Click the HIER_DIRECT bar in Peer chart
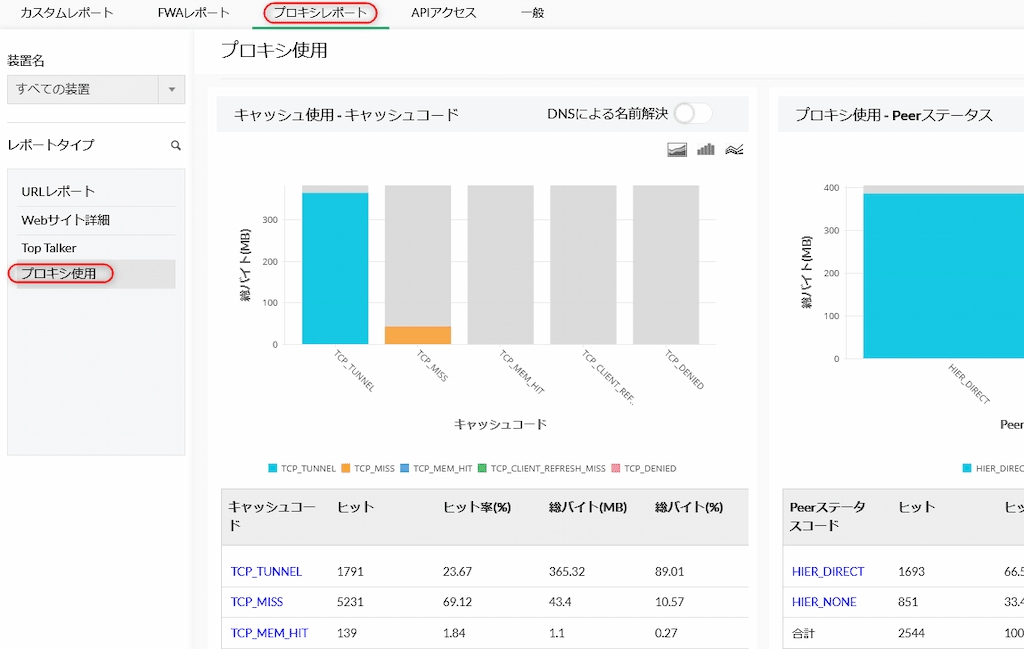The image size is (1024, 649). (944, 276)
